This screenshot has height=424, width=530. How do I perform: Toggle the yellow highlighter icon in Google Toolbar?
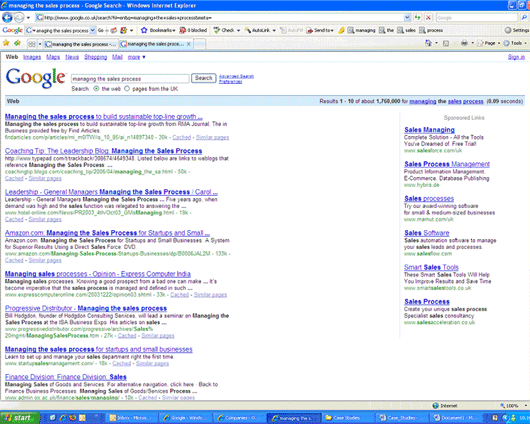tap(341, 30)
